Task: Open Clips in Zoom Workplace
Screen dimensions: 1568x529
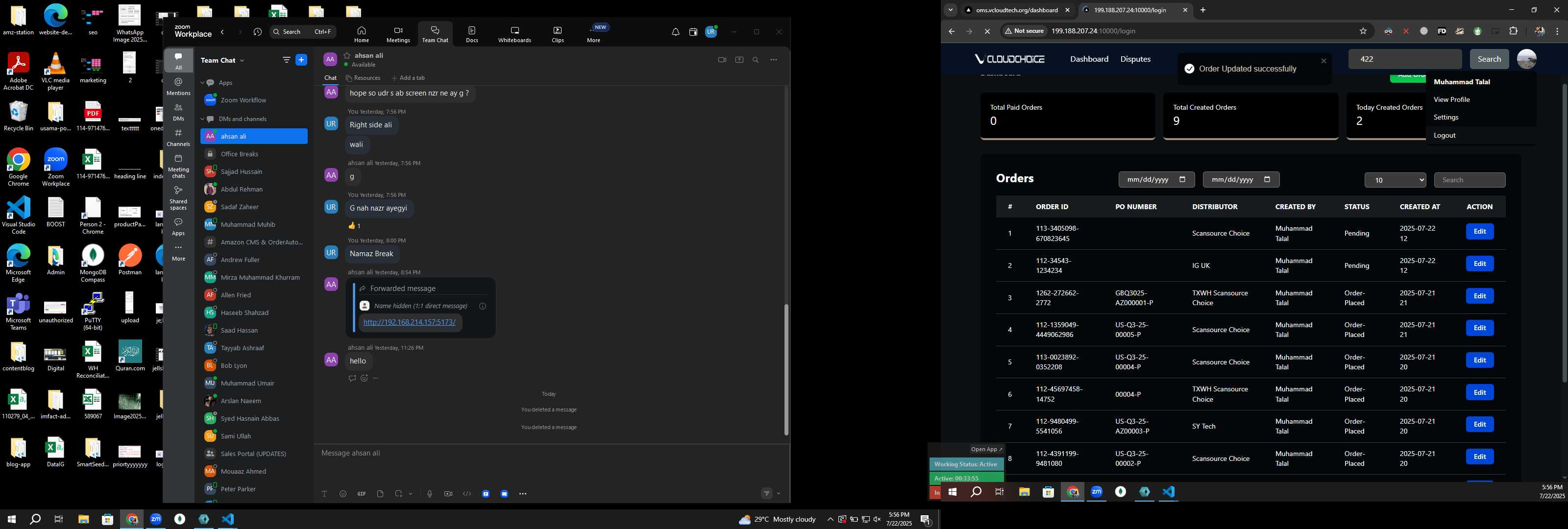Action: pyautogui.click(x=558, y=34)
